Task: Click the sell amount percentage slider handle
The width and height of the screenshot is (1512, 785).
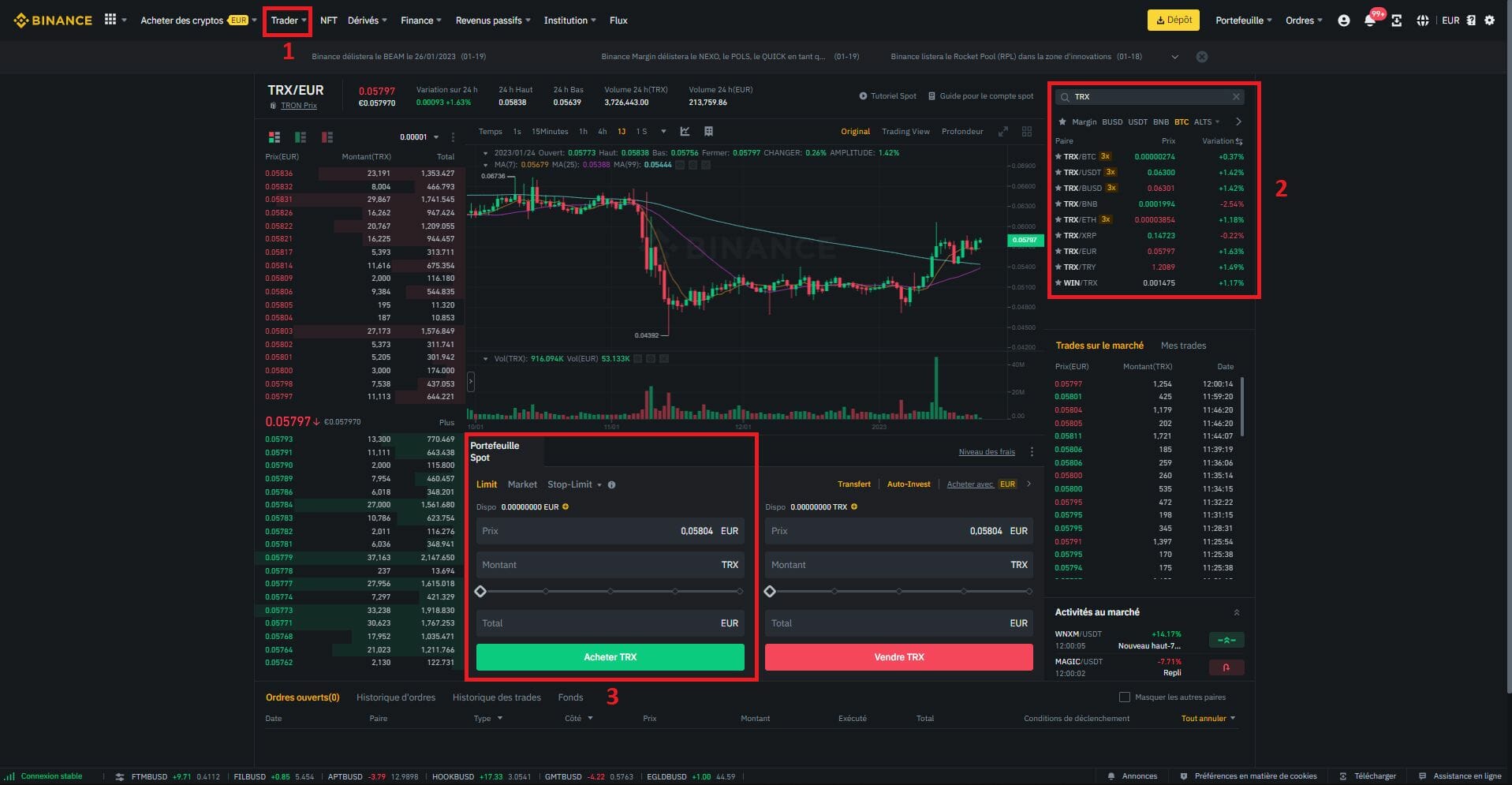Action: (770, 592)
